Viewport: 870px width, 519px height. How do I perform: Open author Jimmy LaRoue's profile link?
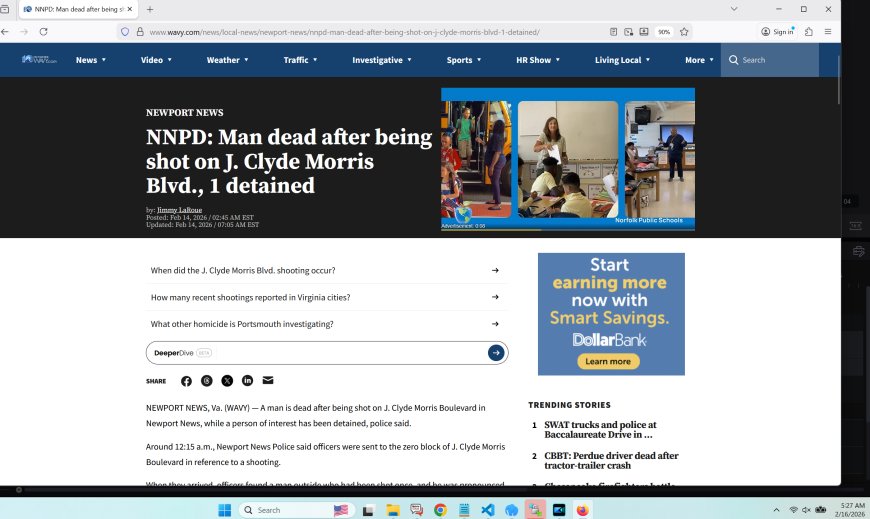[x=179, y=210]
